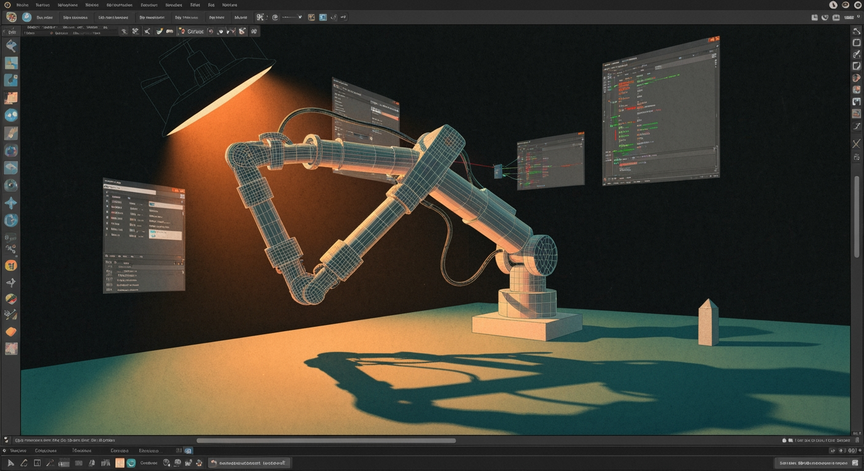Select the spotlight lamp wireframe object

click(x=209, y=87)
